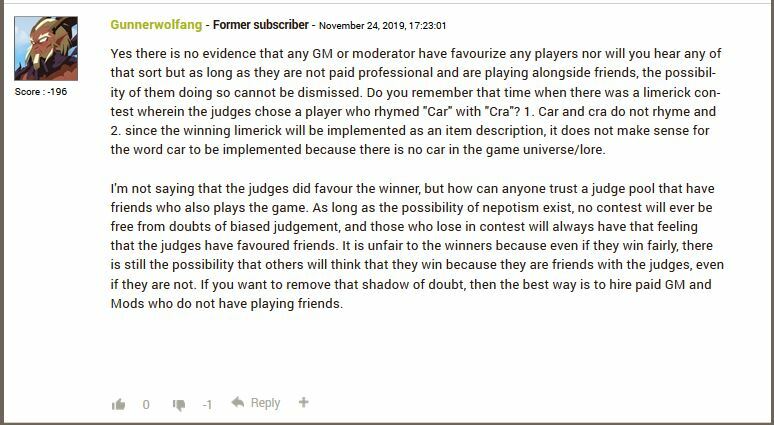The width and height of the screenshot is (774, 425).
Task: Upvote the comment with the thumbs-up icon
Action: tap(119, 404)
